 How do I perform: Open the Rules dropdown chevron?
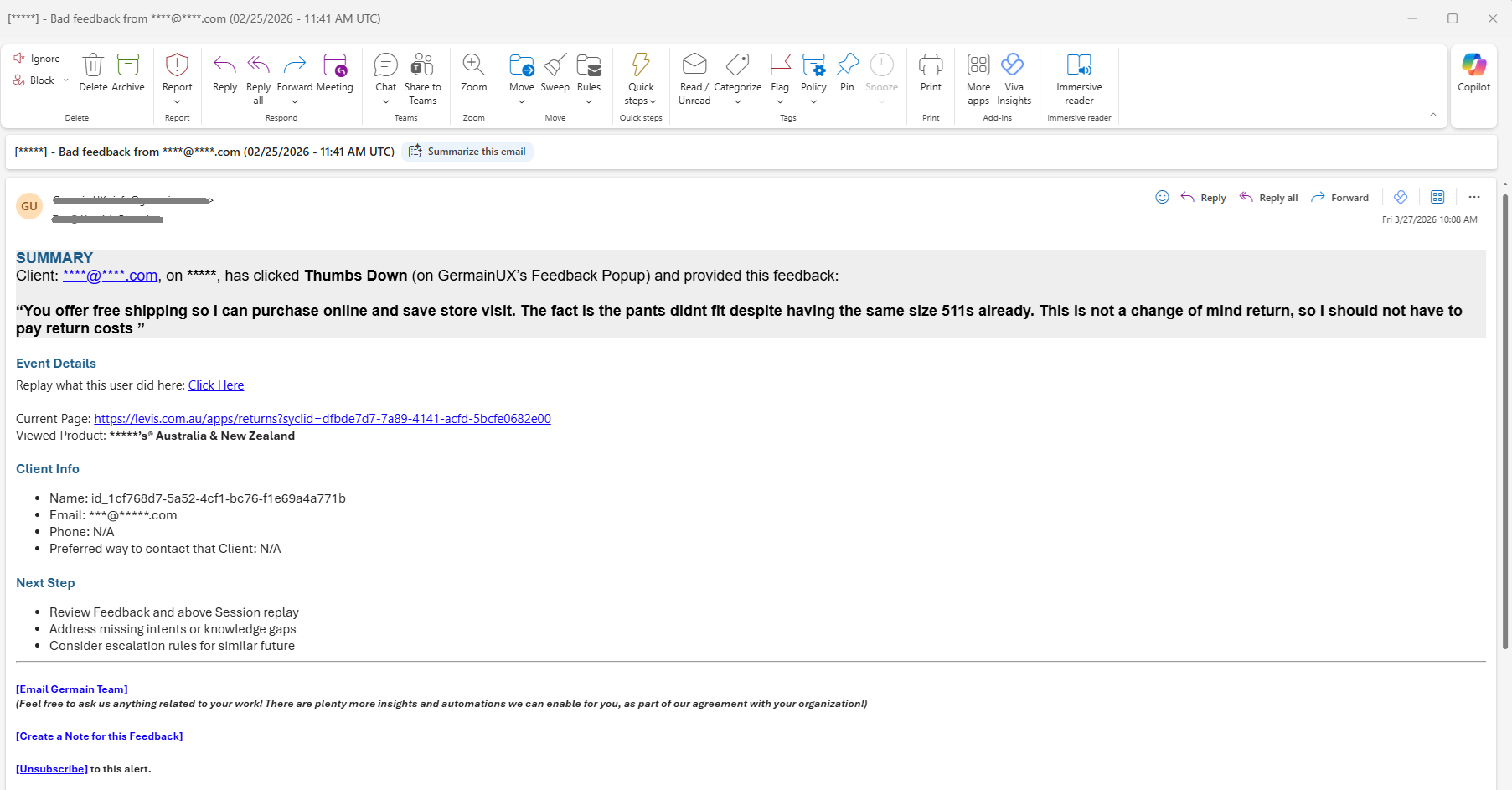click(x=589, y=102)
